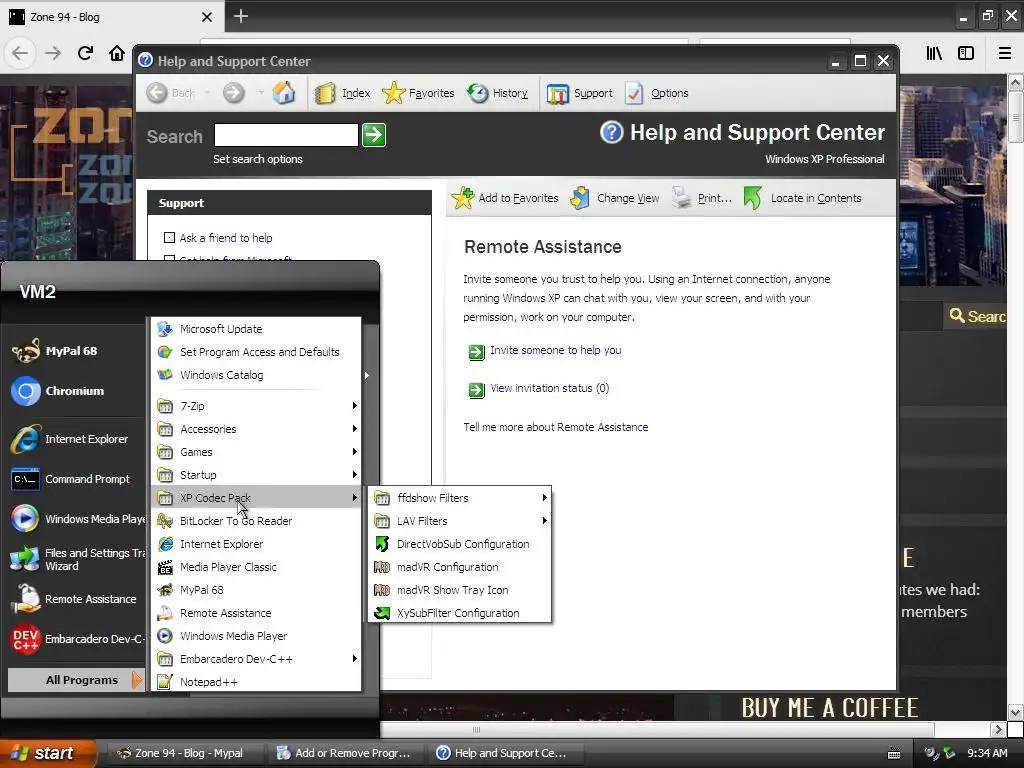The height and width of the screenshot is (768, 1024).
Task: Open Notepad++ from All Programs
Action: 257,682
